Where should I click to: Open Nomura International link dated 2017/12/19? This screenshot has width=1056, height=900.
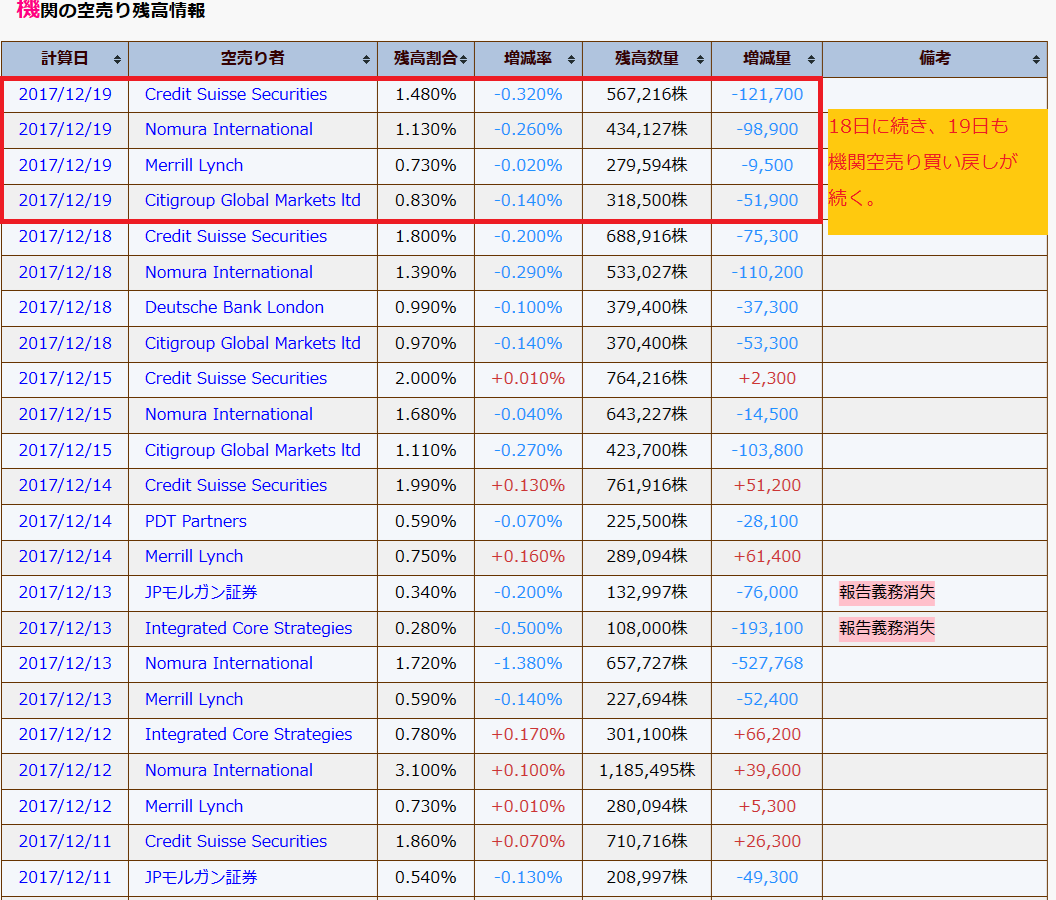tap(229, 129)
